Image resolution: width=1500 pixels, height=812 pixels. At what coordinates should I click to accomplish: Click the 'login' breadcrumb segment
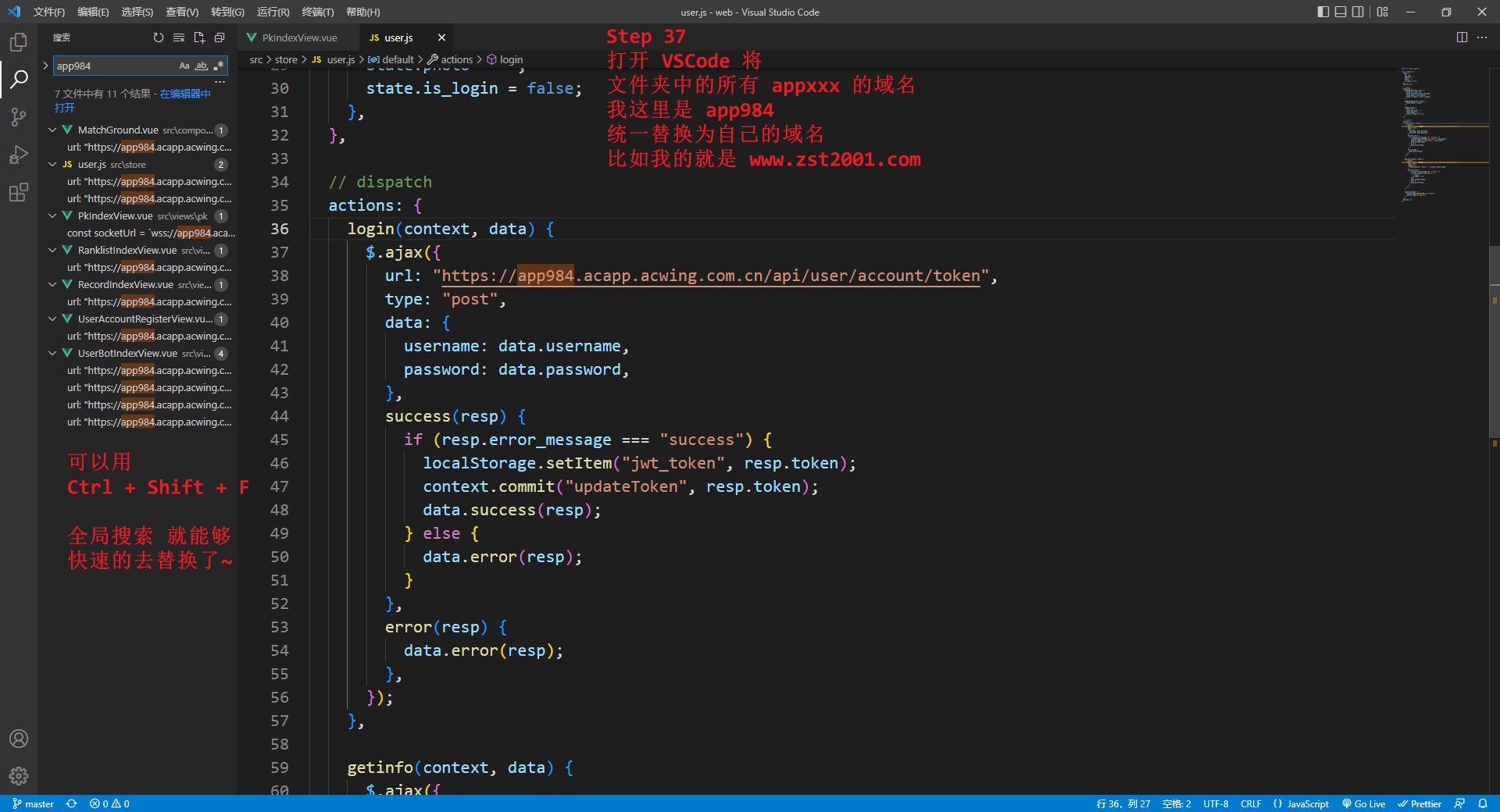(505, 59)
